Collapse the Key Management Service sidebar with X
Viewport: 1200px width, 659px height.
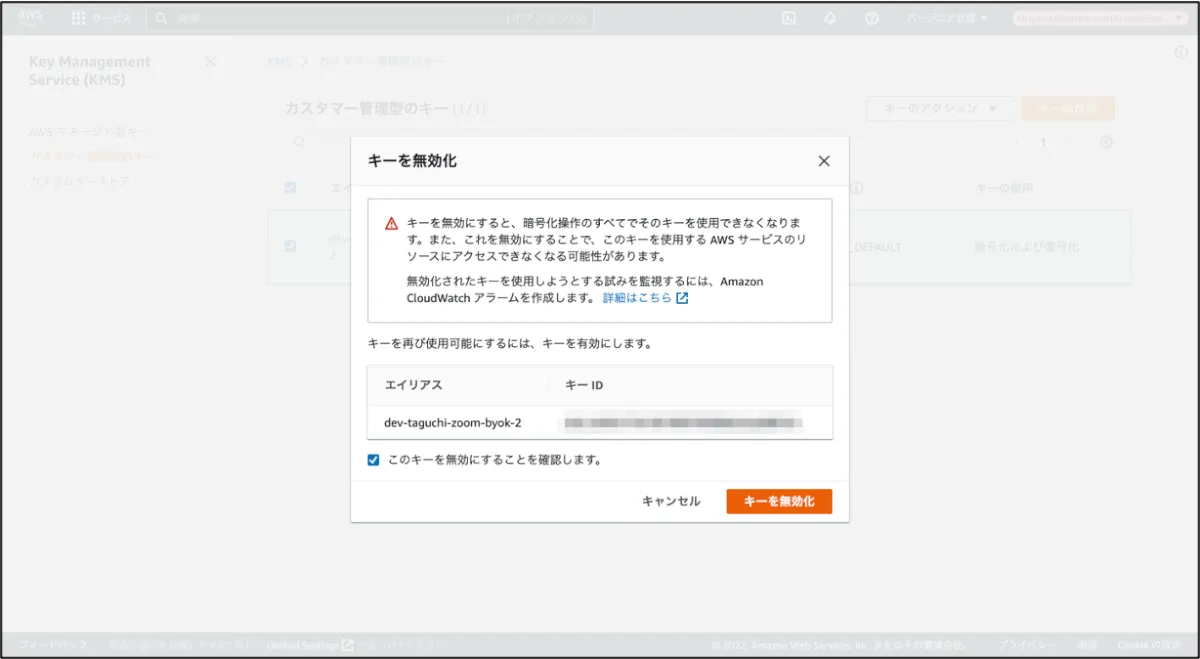(210, 62)
